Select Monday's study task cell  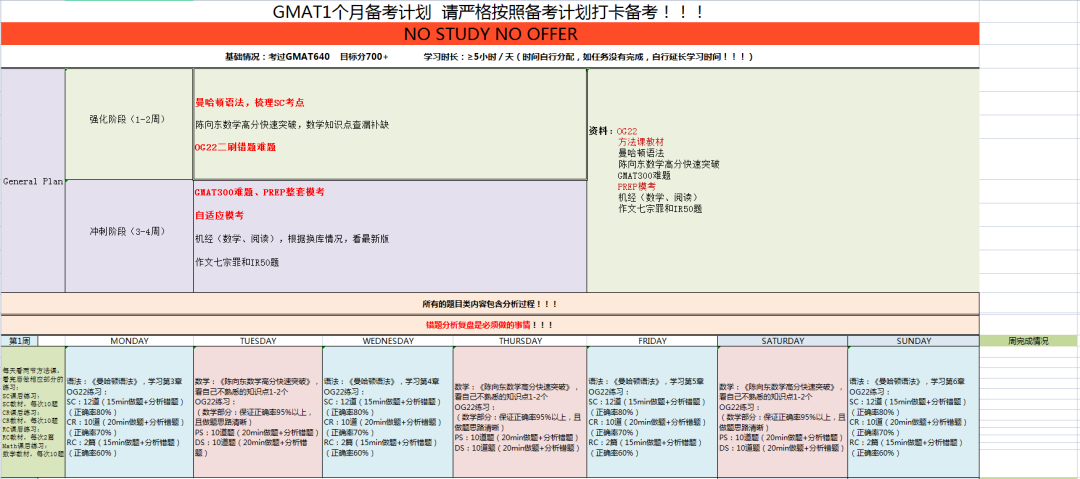(129, 412)
